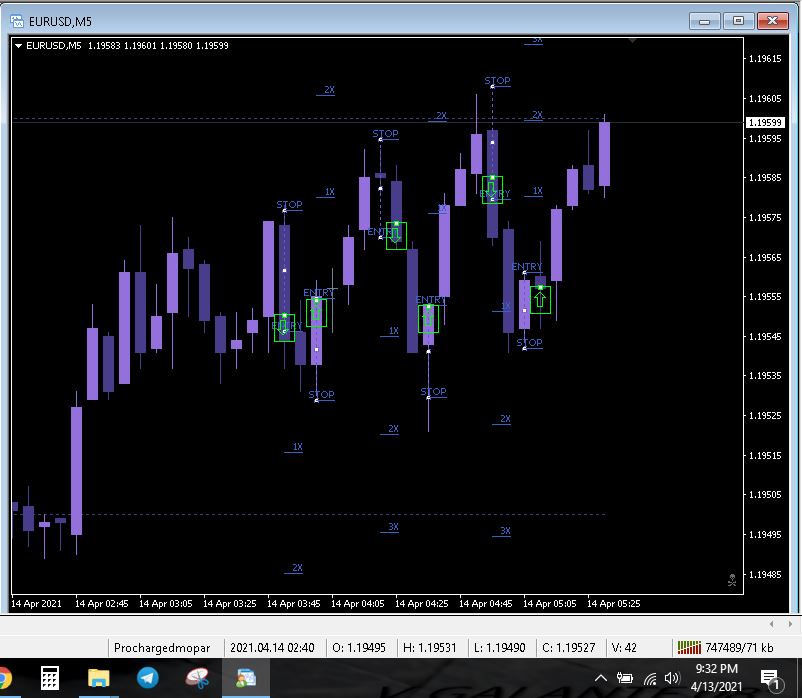Select the last candle closing at 1.19599
This screenshot has width=802, height=698.
tap(605, 154)
